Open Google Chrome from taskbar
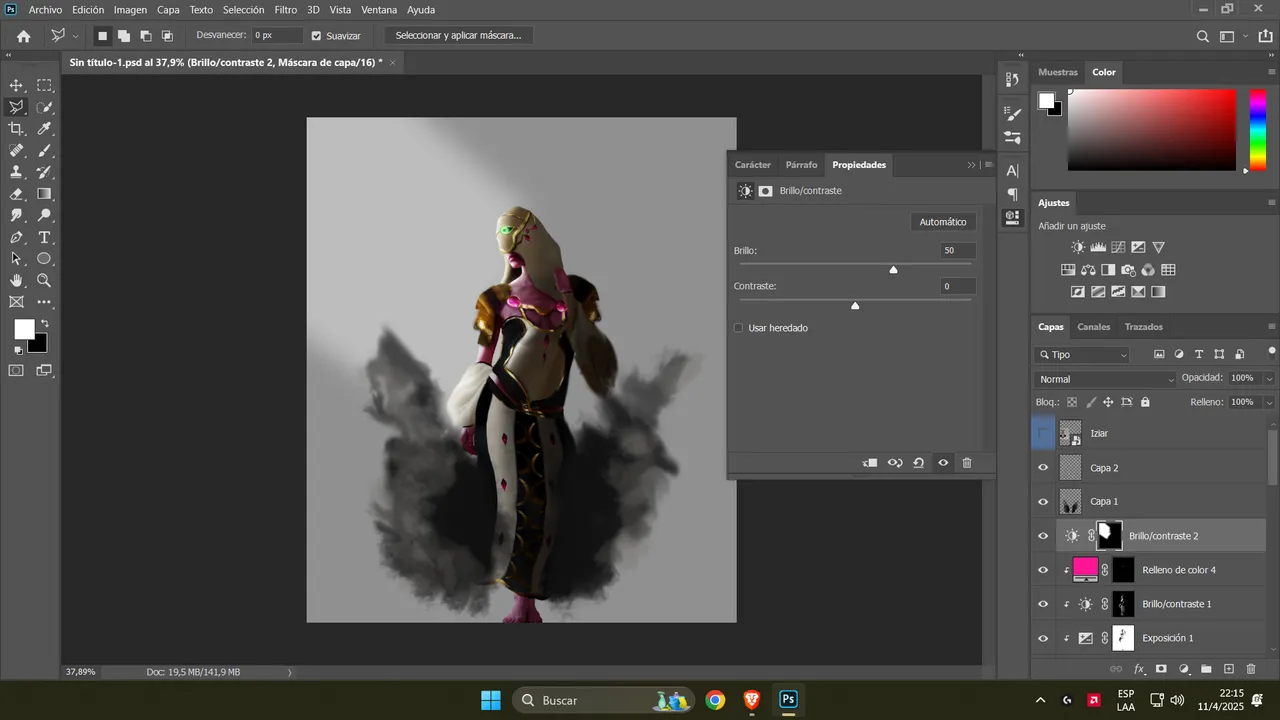 click(x=715, y=700)
